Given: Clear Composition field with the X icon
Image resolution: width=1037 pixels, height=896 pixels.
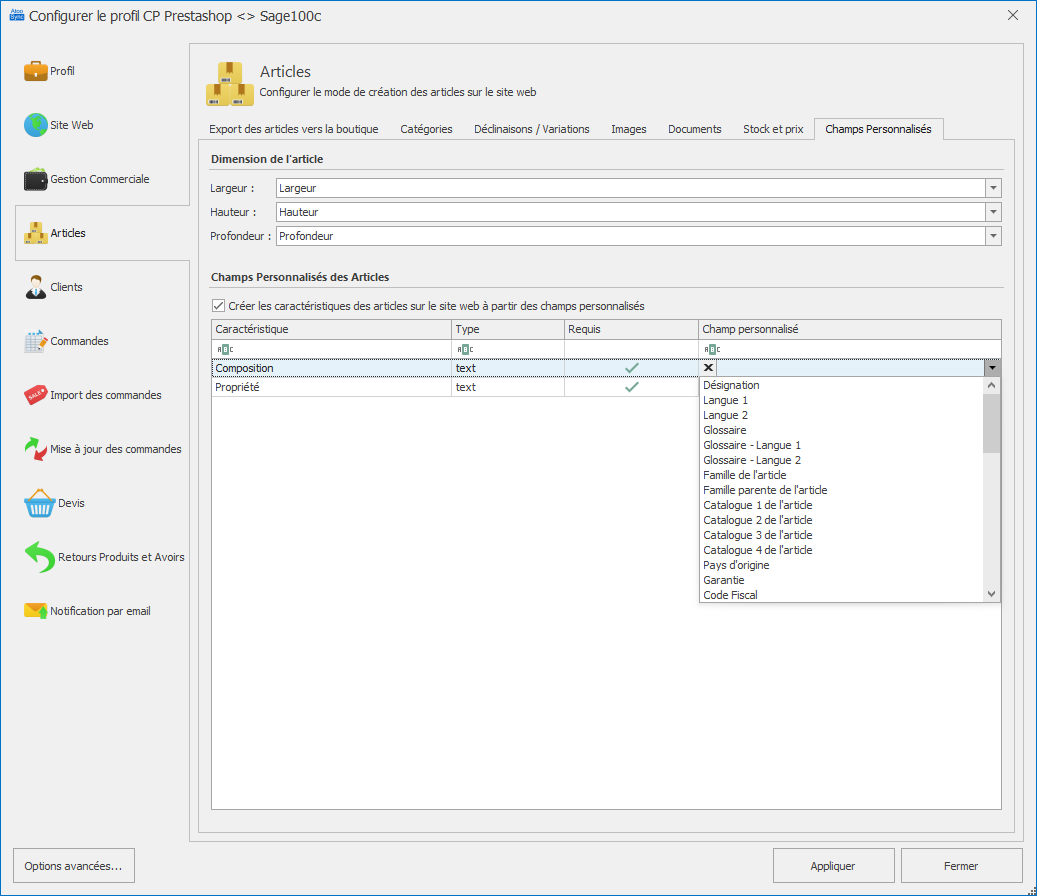Looking at the screenshot, I should pos(708,368).
